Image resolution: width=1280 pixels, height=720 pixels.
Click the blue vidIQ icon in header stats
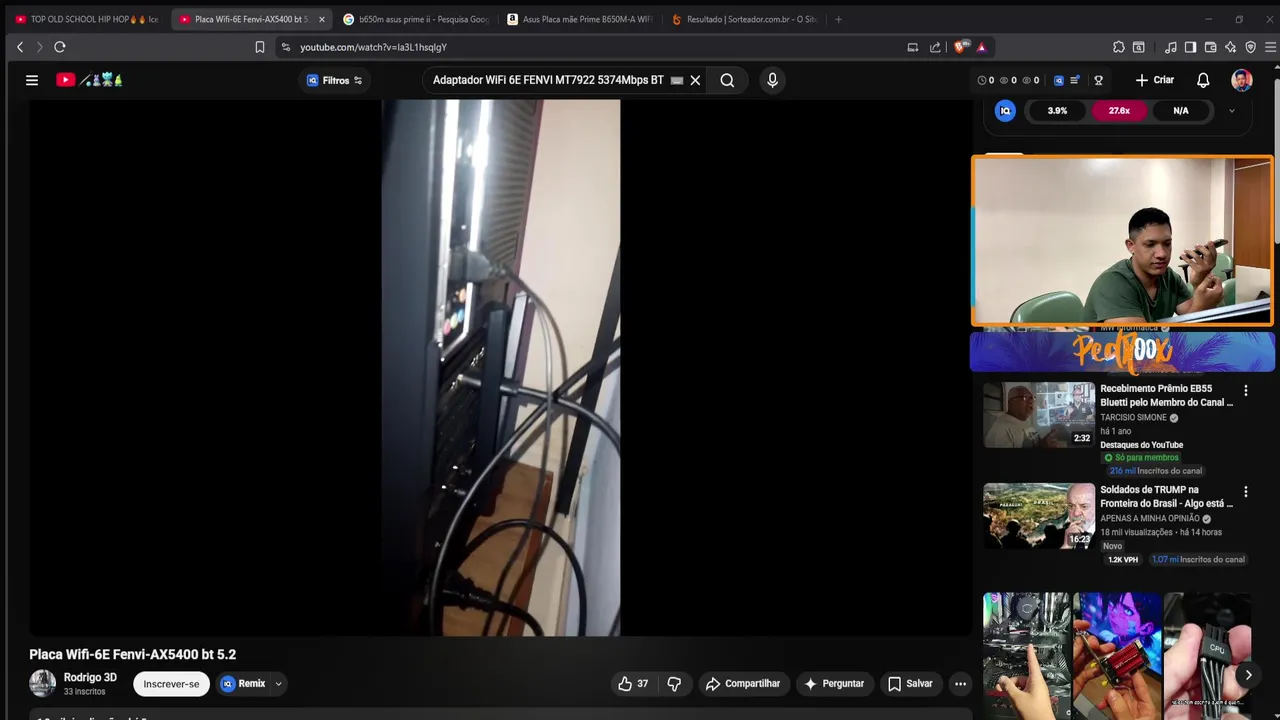pos(1059,80)
